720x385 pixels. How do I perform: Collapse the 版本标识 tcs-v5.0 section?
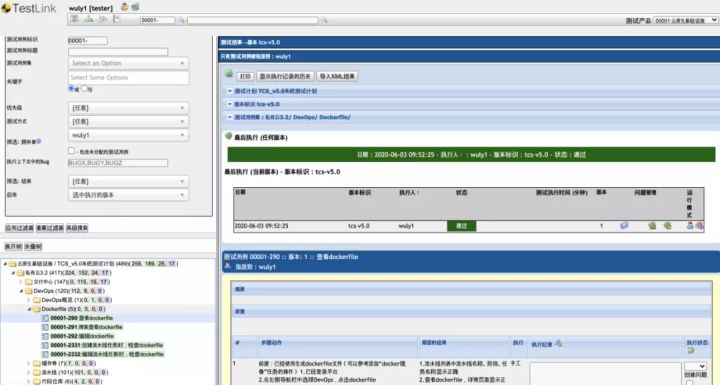230,104
